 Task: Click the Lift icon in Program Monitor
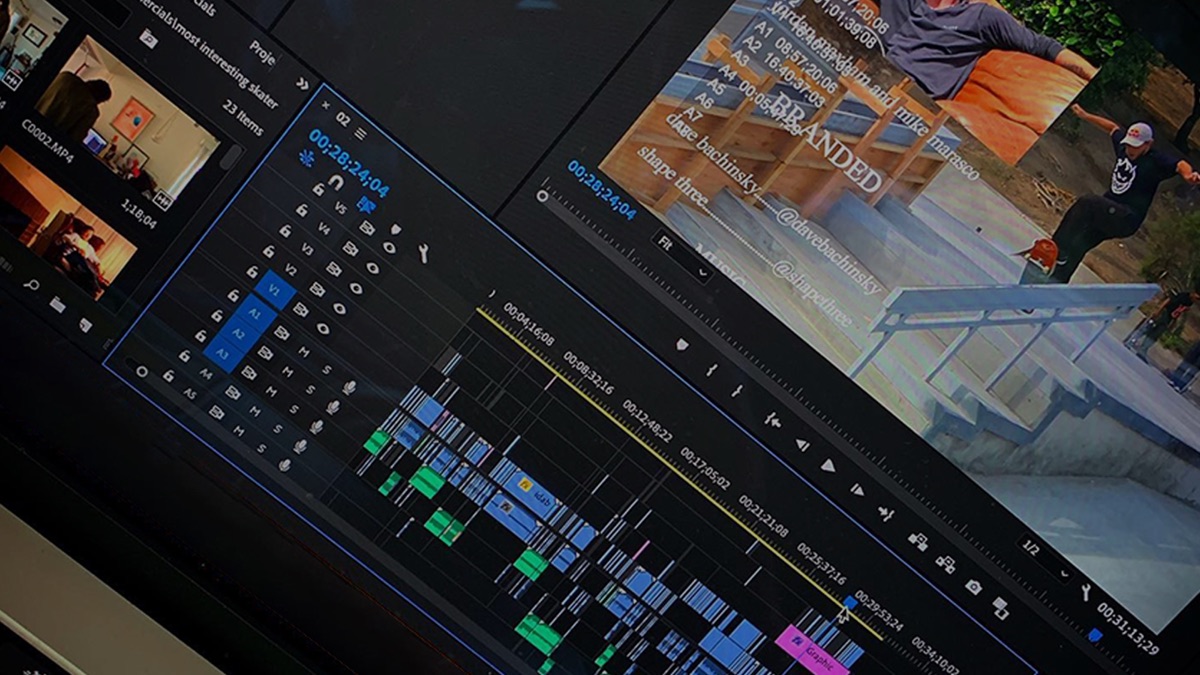(919, 539)
